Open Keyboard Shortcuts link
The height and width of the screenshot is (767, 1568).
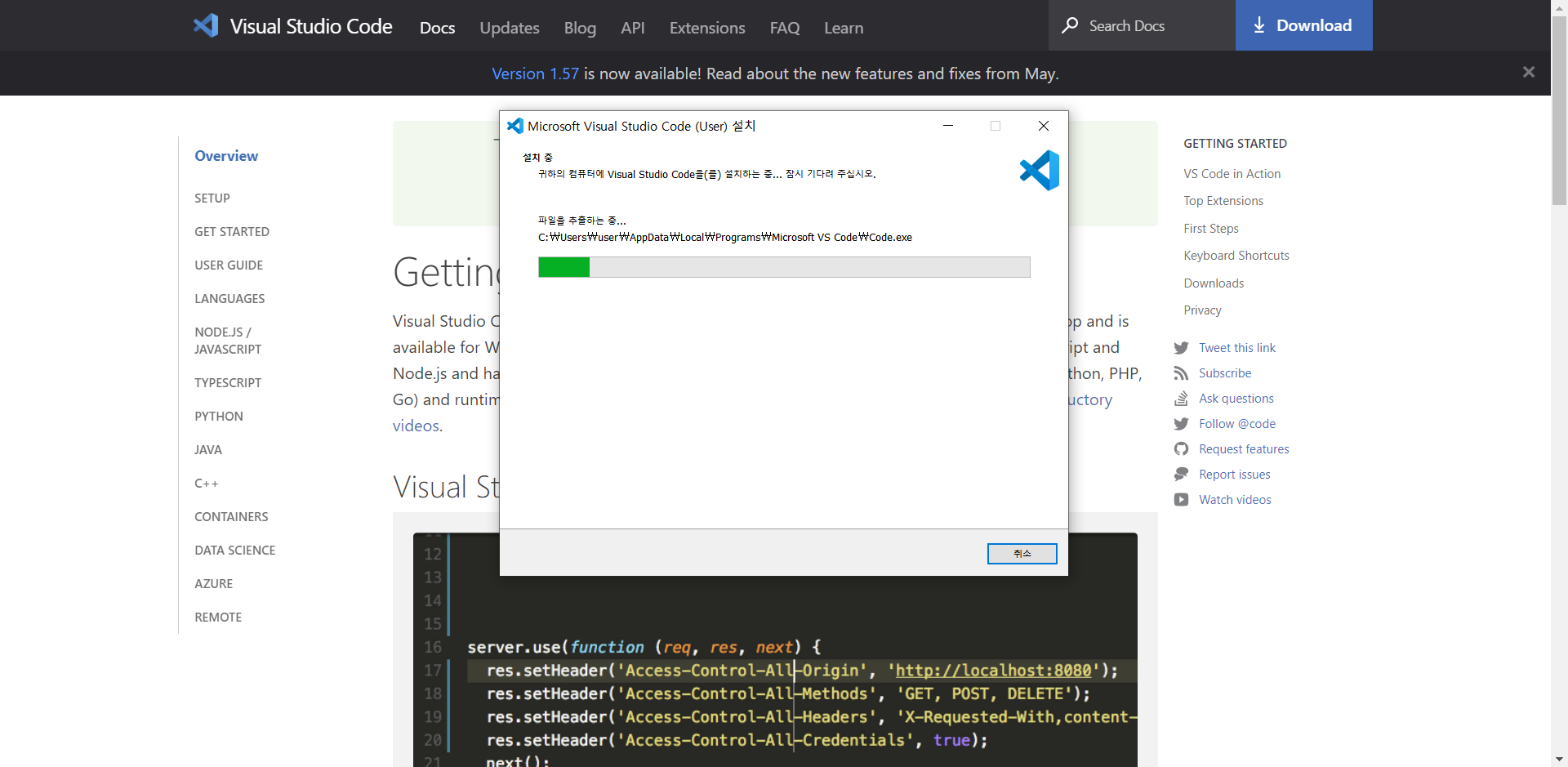pos(1236,256)
